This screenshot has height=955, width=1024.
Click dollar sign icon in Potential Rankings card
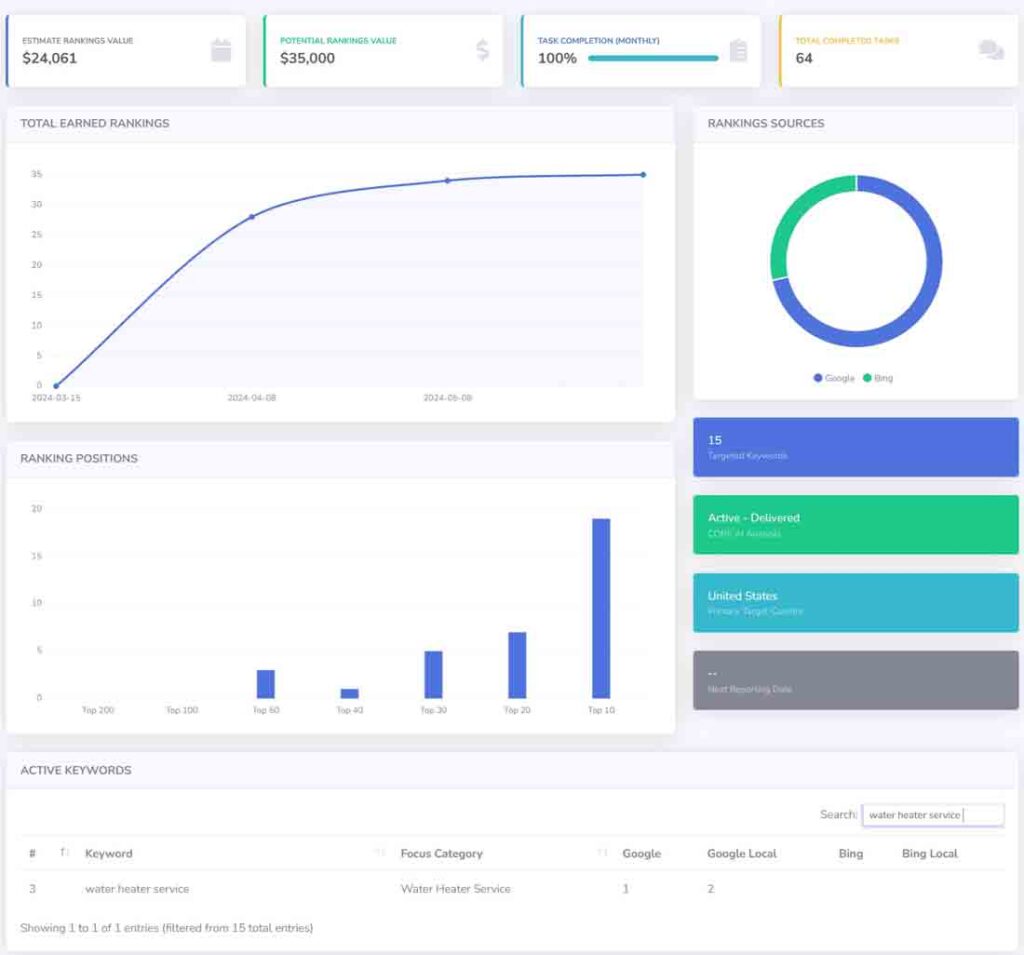click(482, 51)
